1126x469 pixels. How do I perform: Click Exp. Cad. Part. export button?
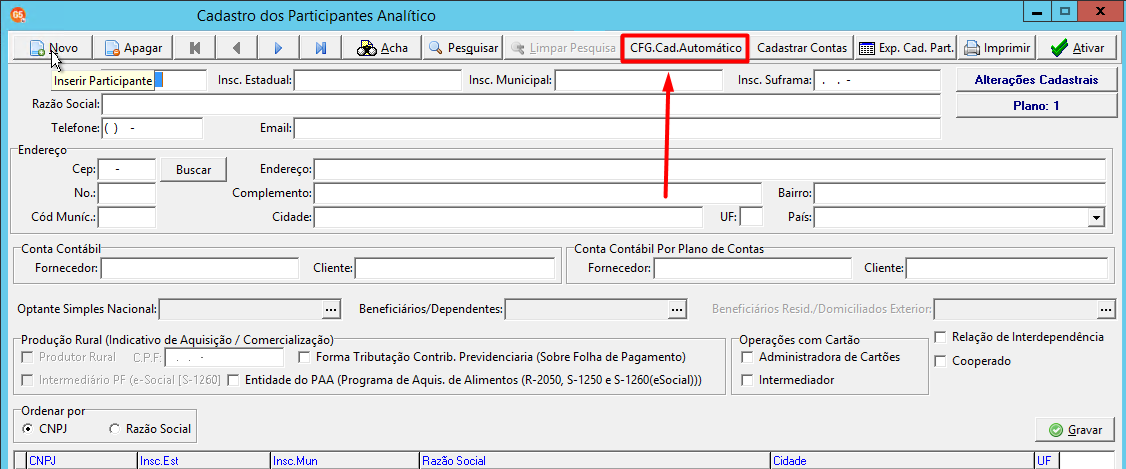(x=906, y=47)
